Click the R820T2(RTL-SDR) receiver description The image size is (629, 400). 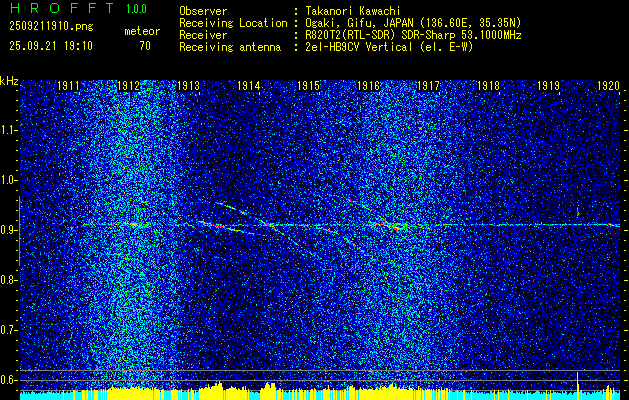[x=413, y=35]
